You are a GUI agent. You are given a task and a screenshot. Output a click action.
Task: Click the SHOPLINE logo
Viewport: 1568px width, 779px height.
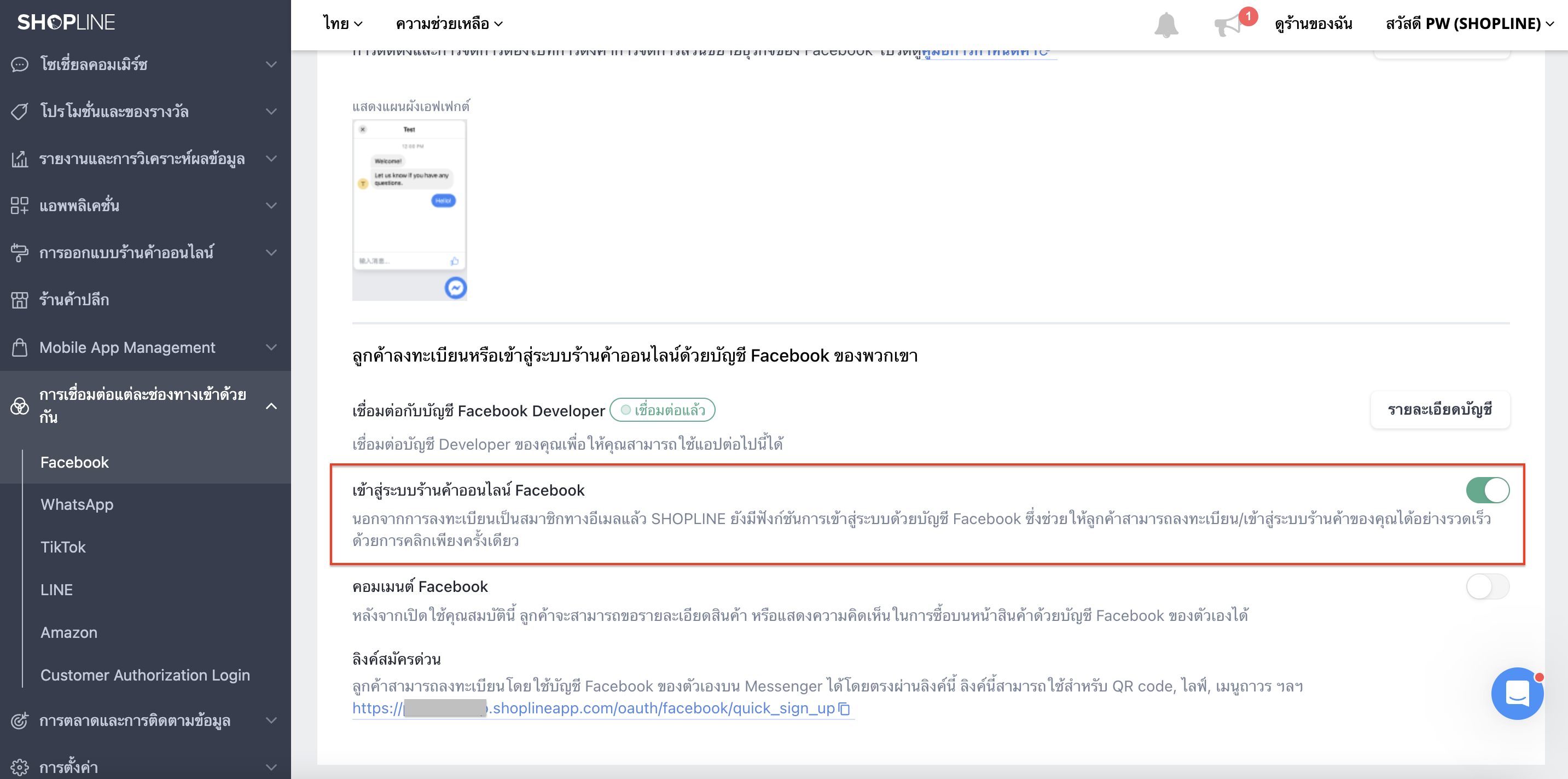[66, 22]
